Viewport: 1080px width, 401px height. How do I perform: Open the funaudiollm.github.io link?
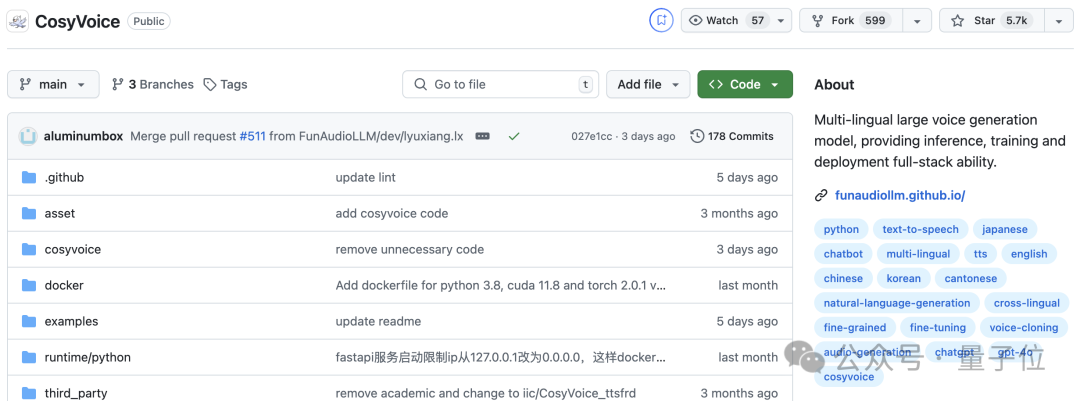click(x=899, y=195)
